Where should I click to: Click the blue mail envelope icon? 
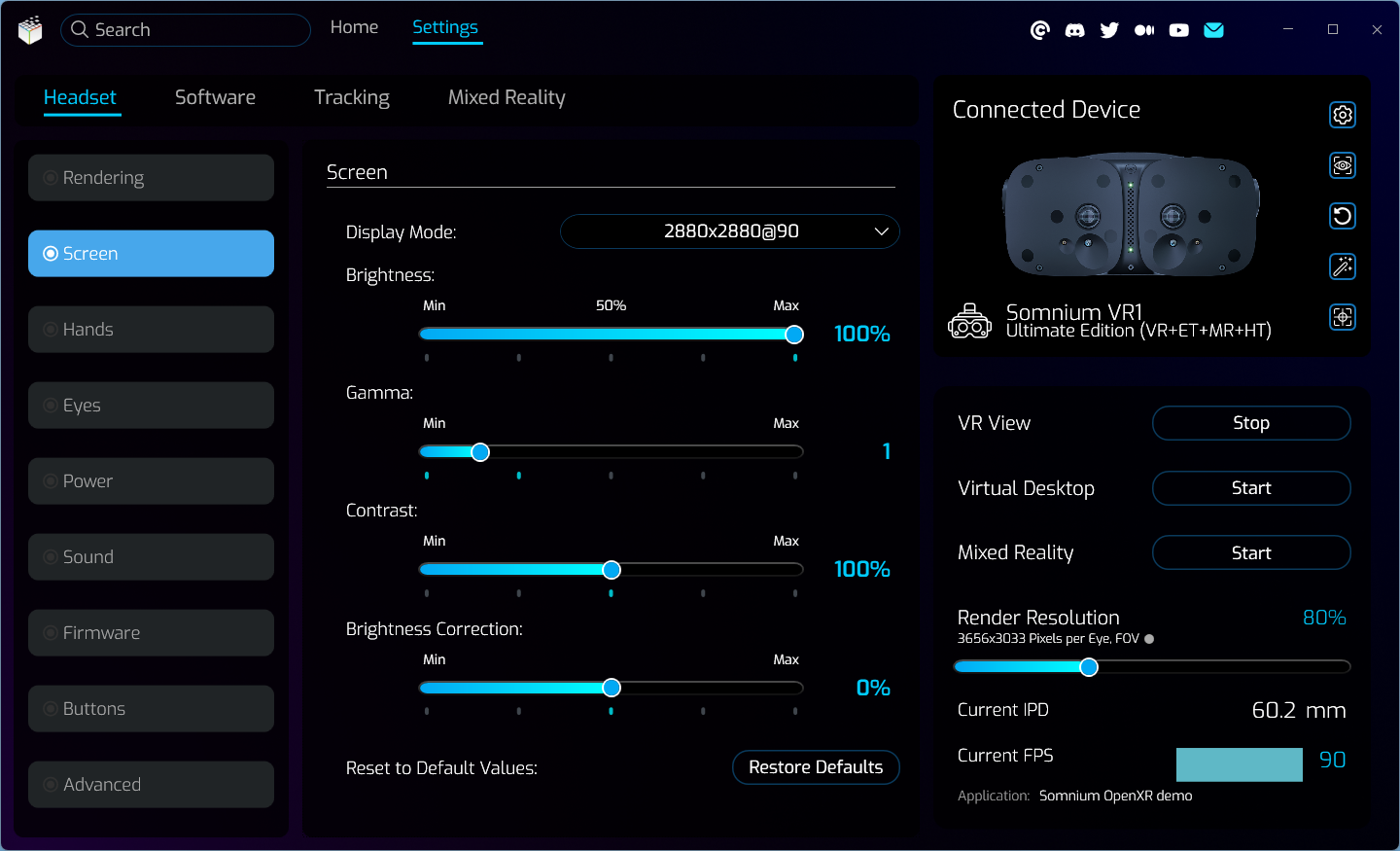click(1213, 30)
